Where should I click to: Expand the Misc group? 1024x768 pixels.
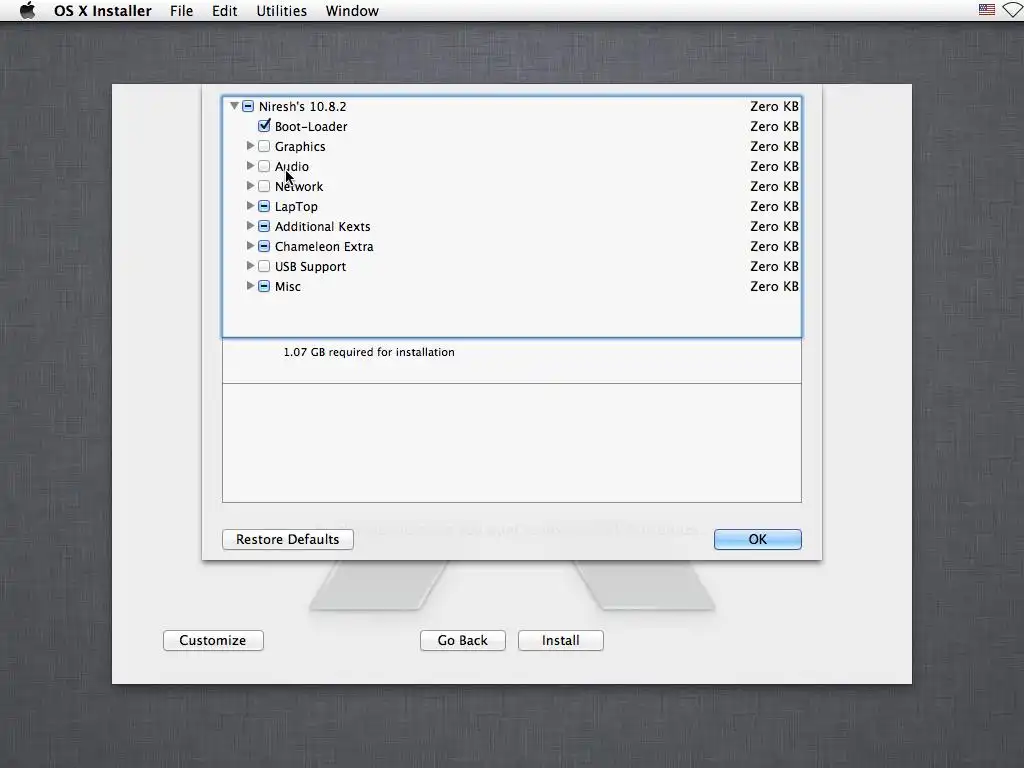250,286
